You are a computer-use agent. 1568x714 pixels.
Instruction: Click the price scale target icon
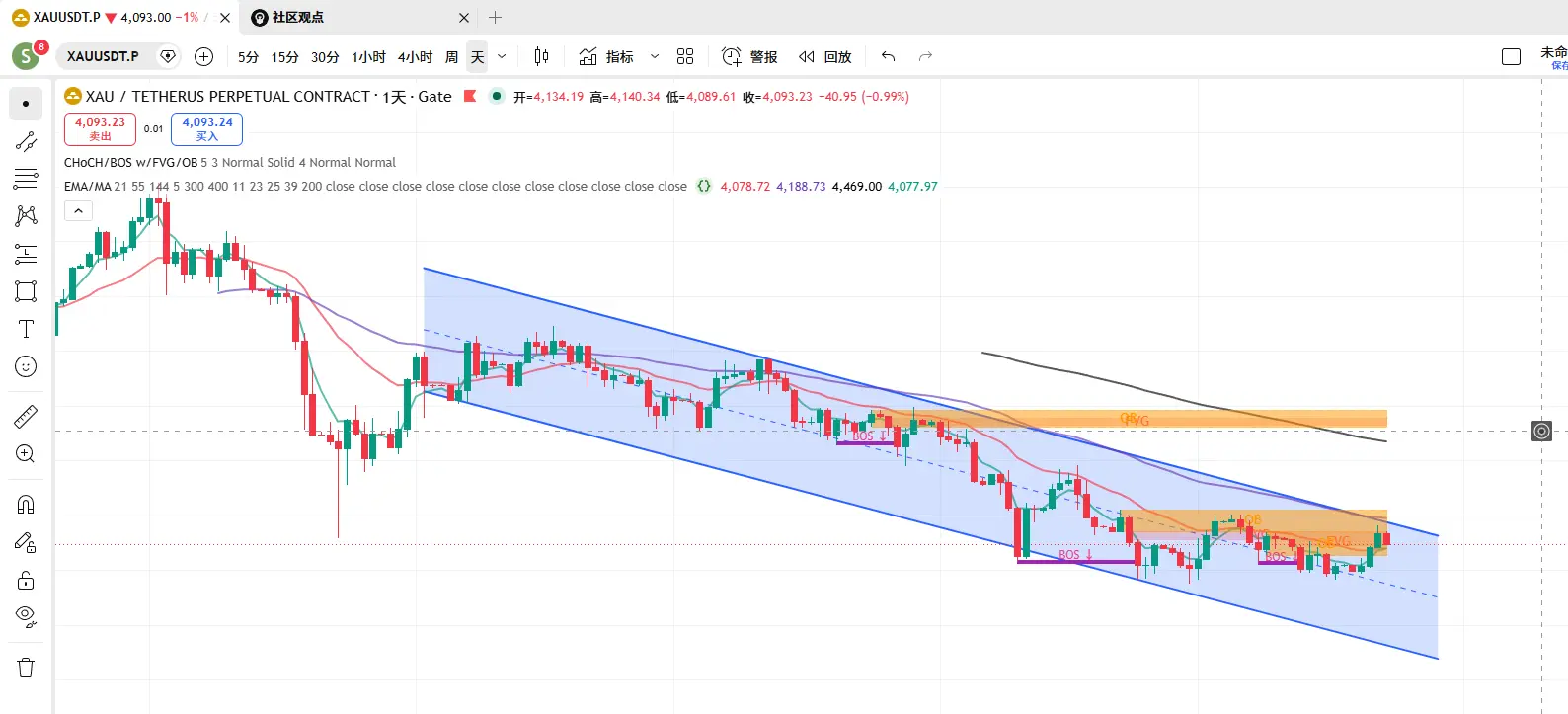pos(1541,431)
